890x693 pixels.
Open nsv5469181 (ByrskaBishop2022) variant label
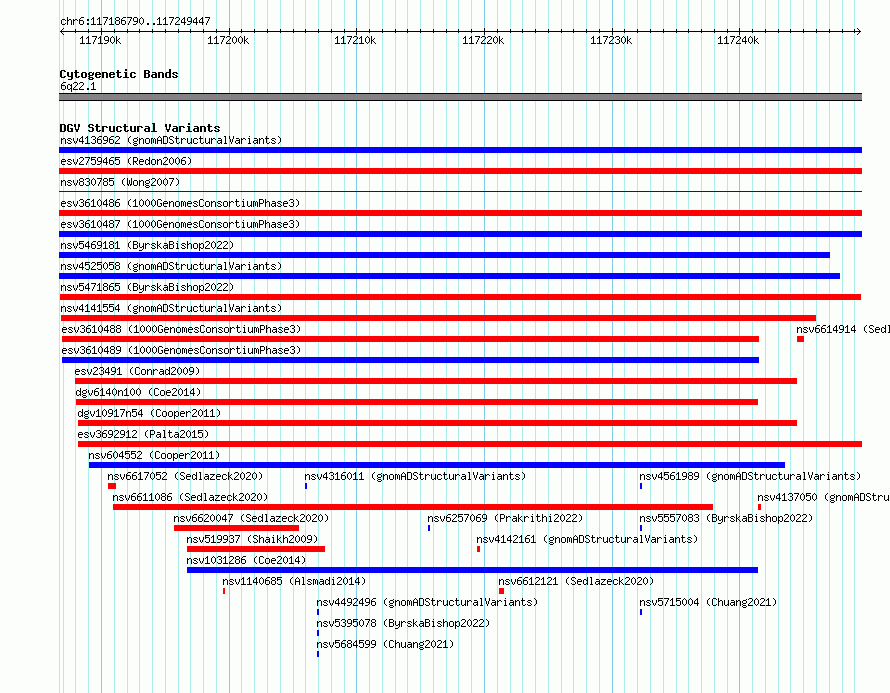tap(147, 245)
